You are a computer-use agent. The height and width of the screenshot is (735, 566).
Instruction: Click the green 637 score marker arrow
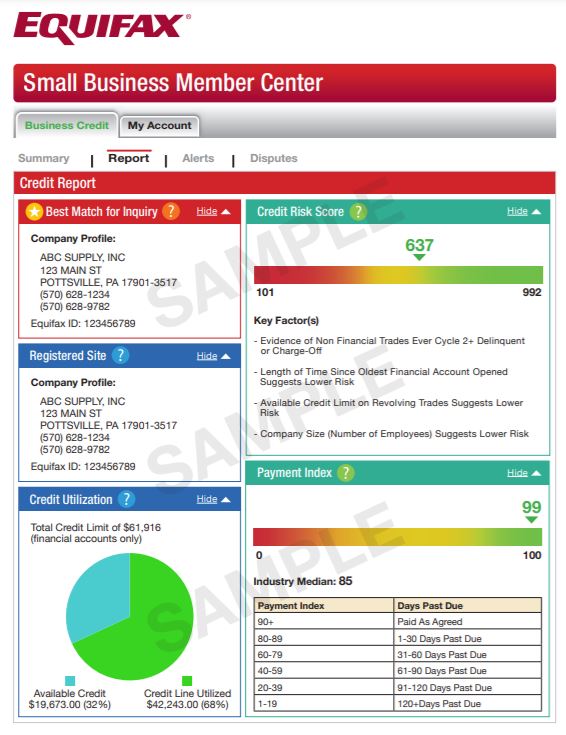419,257
